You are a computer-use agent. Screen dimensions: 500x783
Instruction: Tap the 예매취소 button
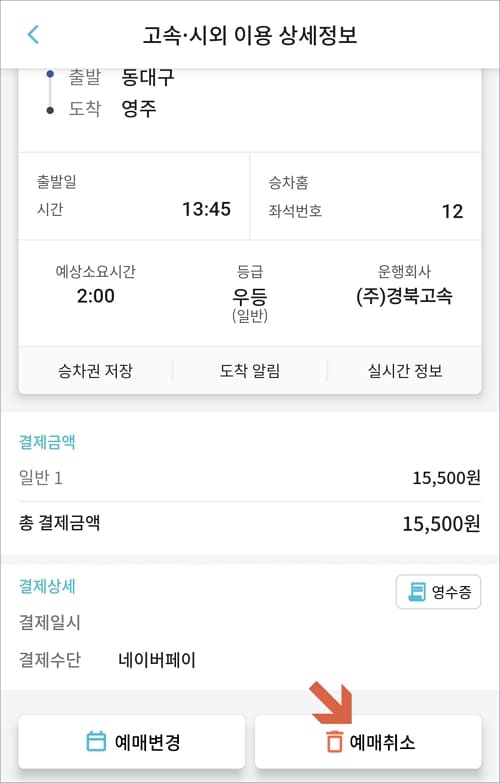tap(368, 742)
